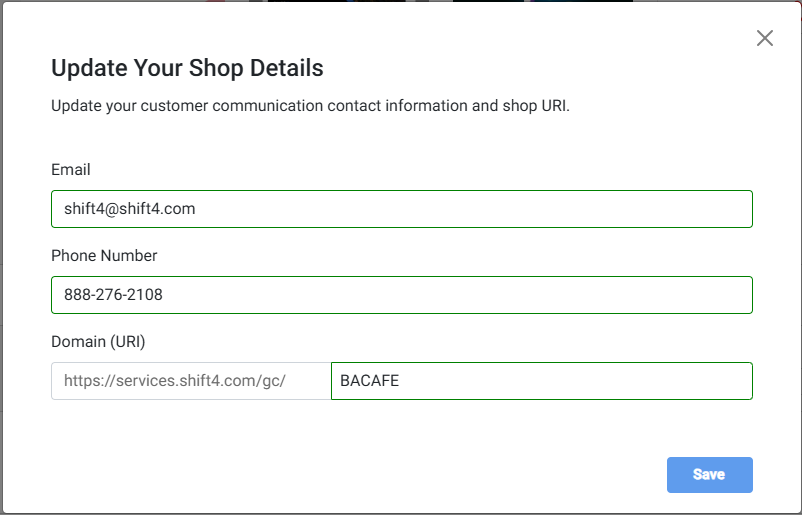Viewport: 802px width, 515px height.
Task: Focus the Email input field
Action: (401, 209)
